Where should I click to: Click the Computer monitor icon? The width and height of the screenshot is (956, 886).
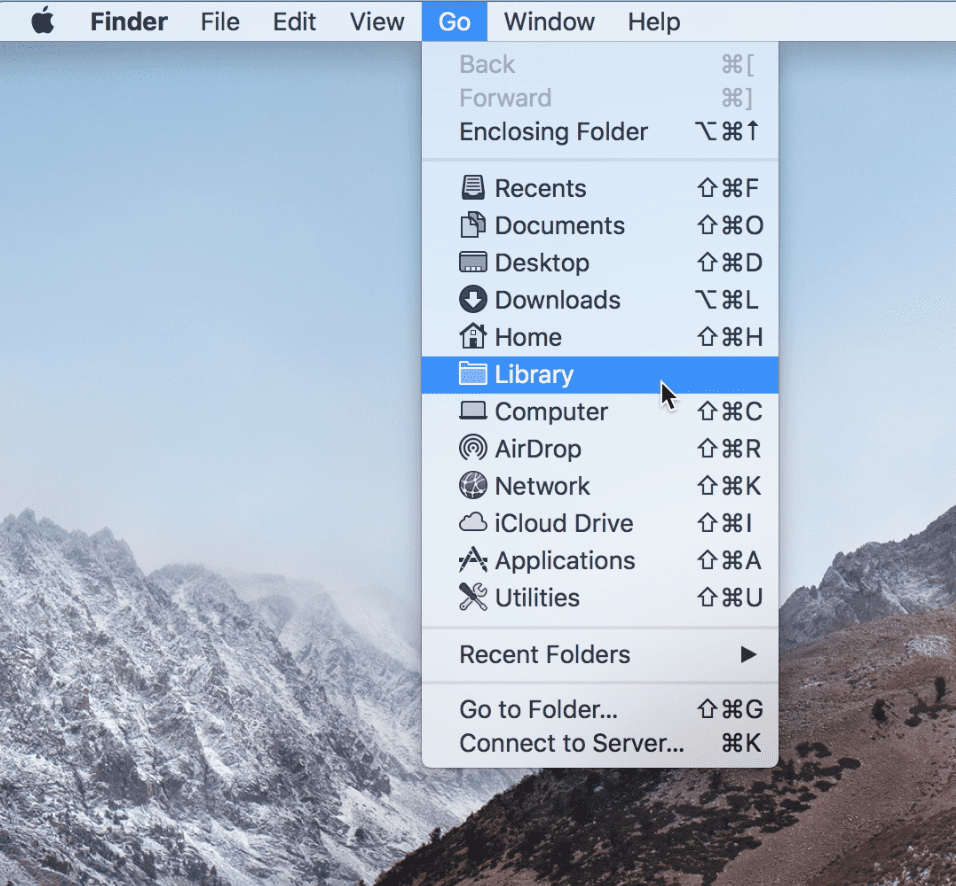(x=471, y=411)
